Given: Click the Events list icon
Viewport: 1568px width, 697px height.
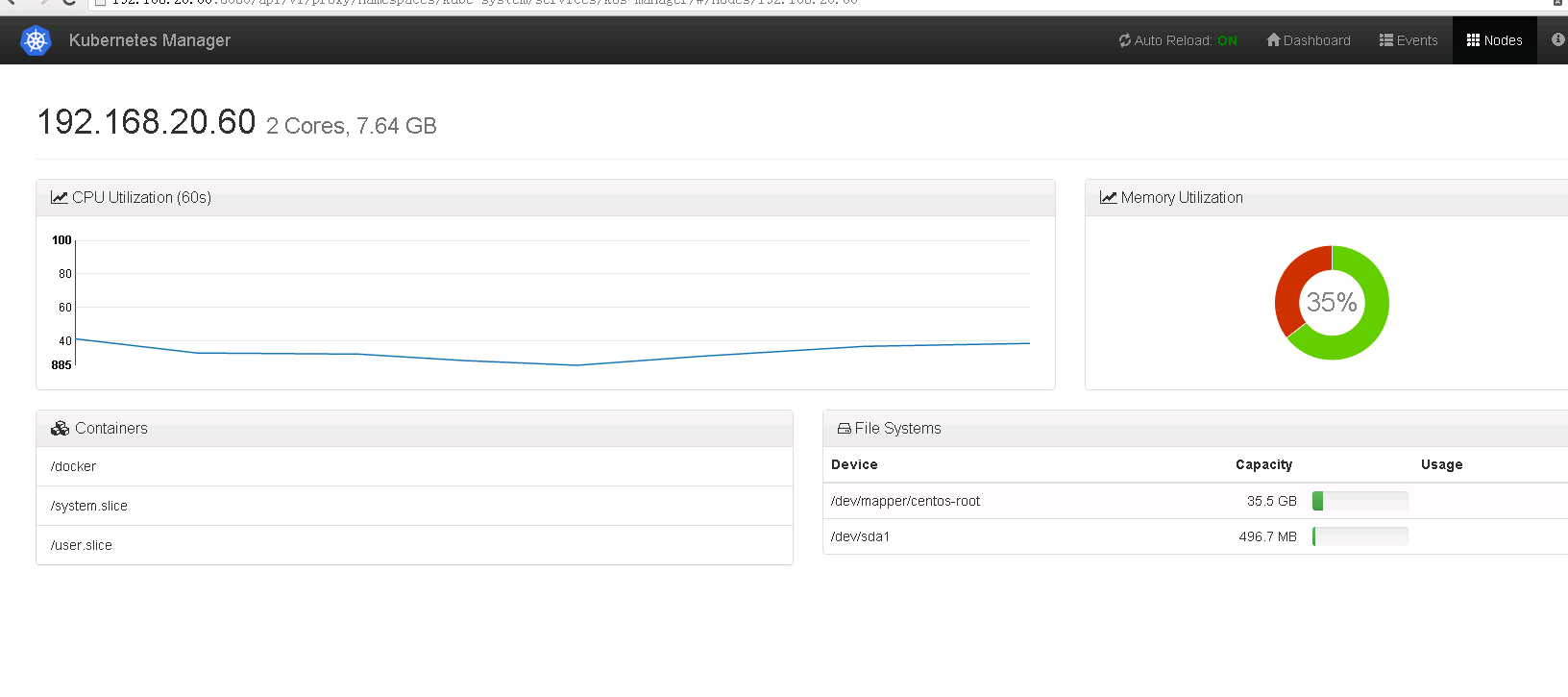Looking at the screenshot, I should coord(1386,40).
